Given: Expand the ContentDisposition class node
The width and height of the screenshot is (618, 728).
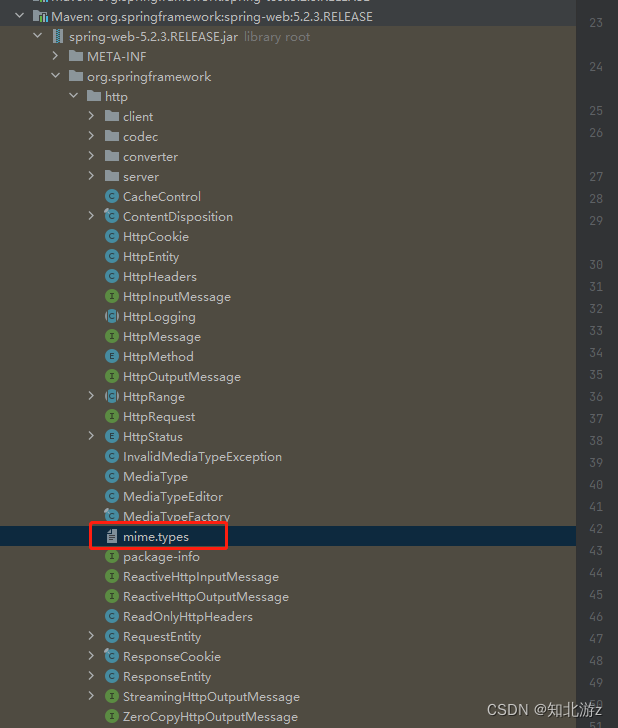Looking at the screenshot, I should [x=91, y=216].
